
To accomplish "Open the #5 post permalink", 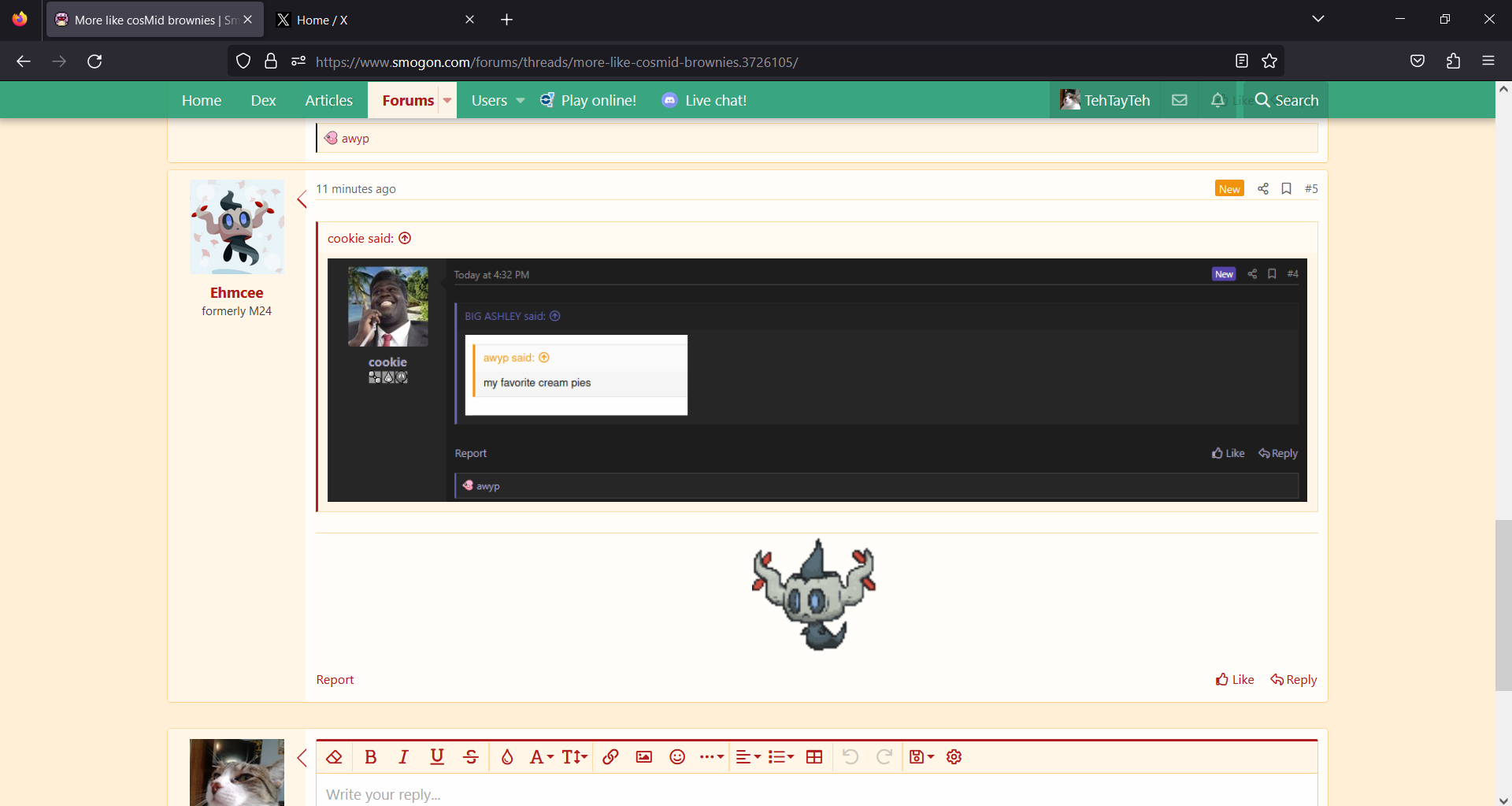I will pyautogui.click(x=1311, y=188).
